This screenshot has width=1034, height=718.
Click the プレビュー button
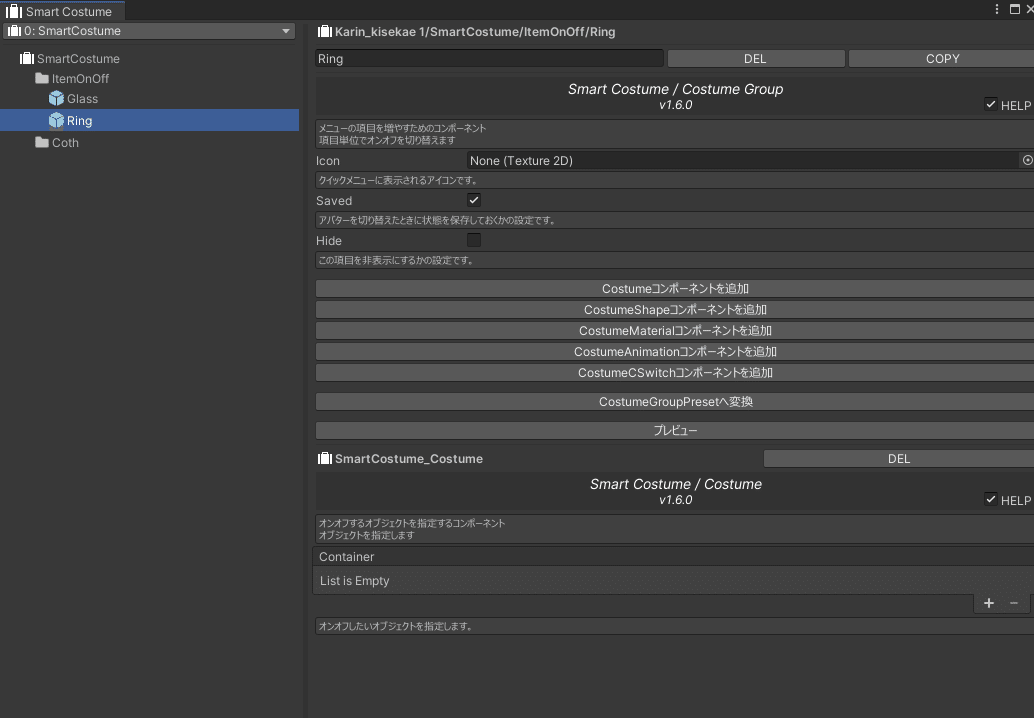(x=675, y=431)
